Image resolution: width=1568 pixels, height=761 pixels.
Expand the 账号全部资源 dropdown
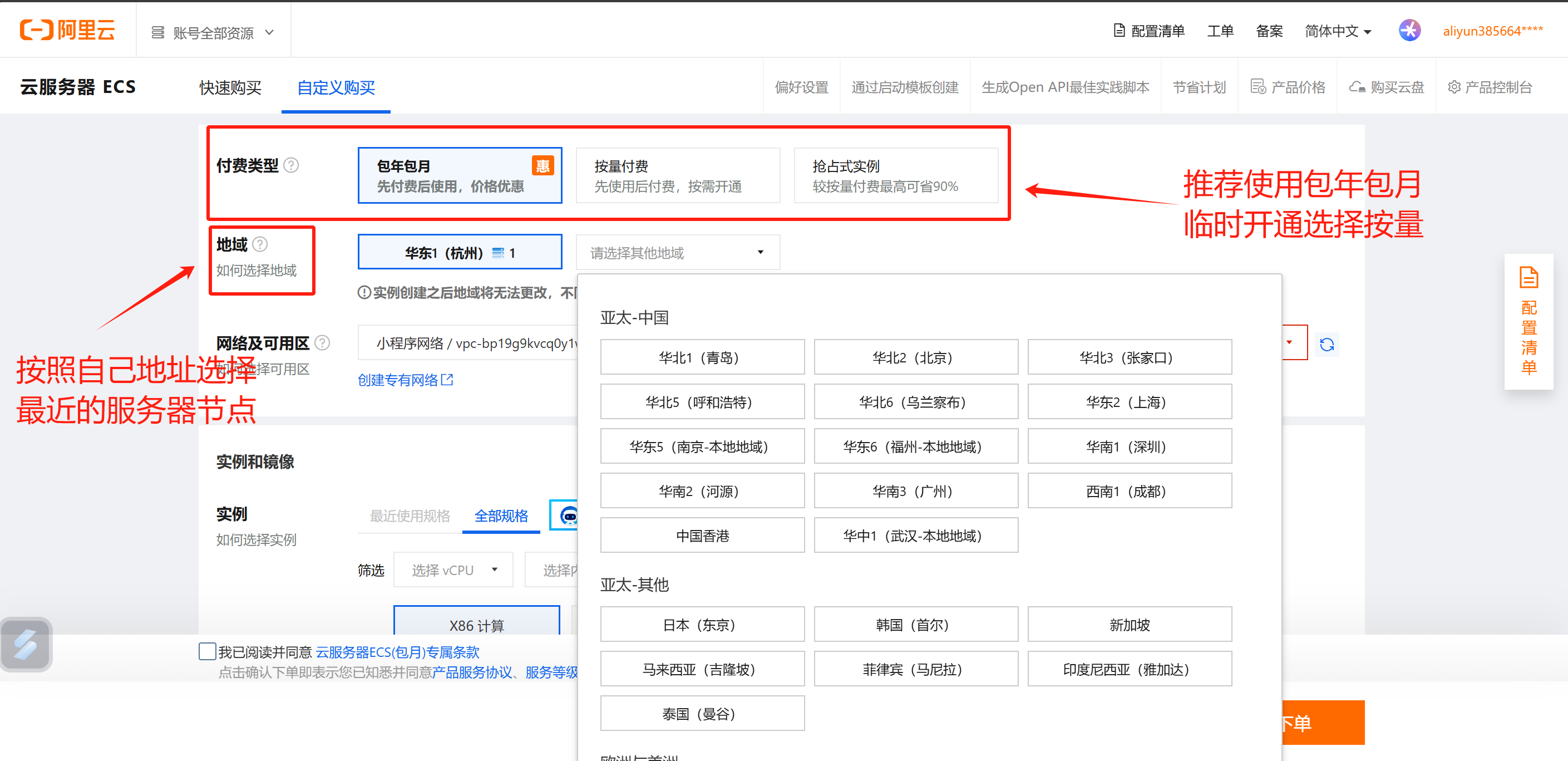point(213,33)
